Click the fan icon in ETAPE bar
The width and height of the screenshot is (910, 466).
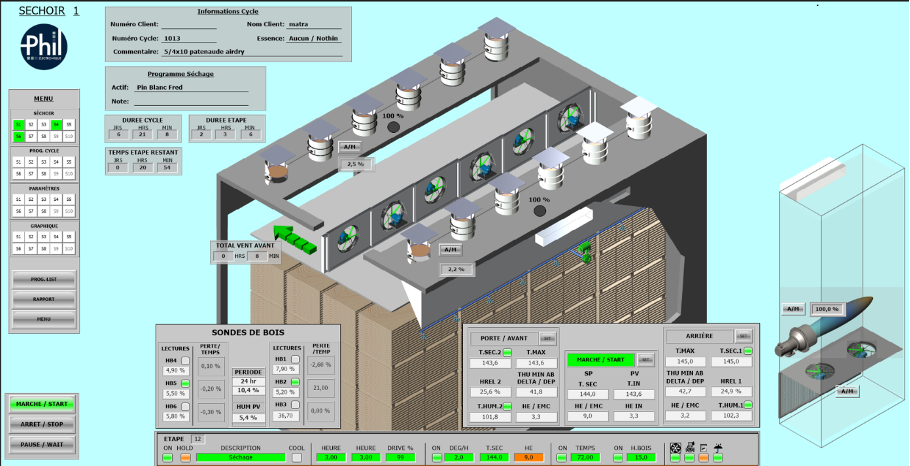click(x=675, y=448)
